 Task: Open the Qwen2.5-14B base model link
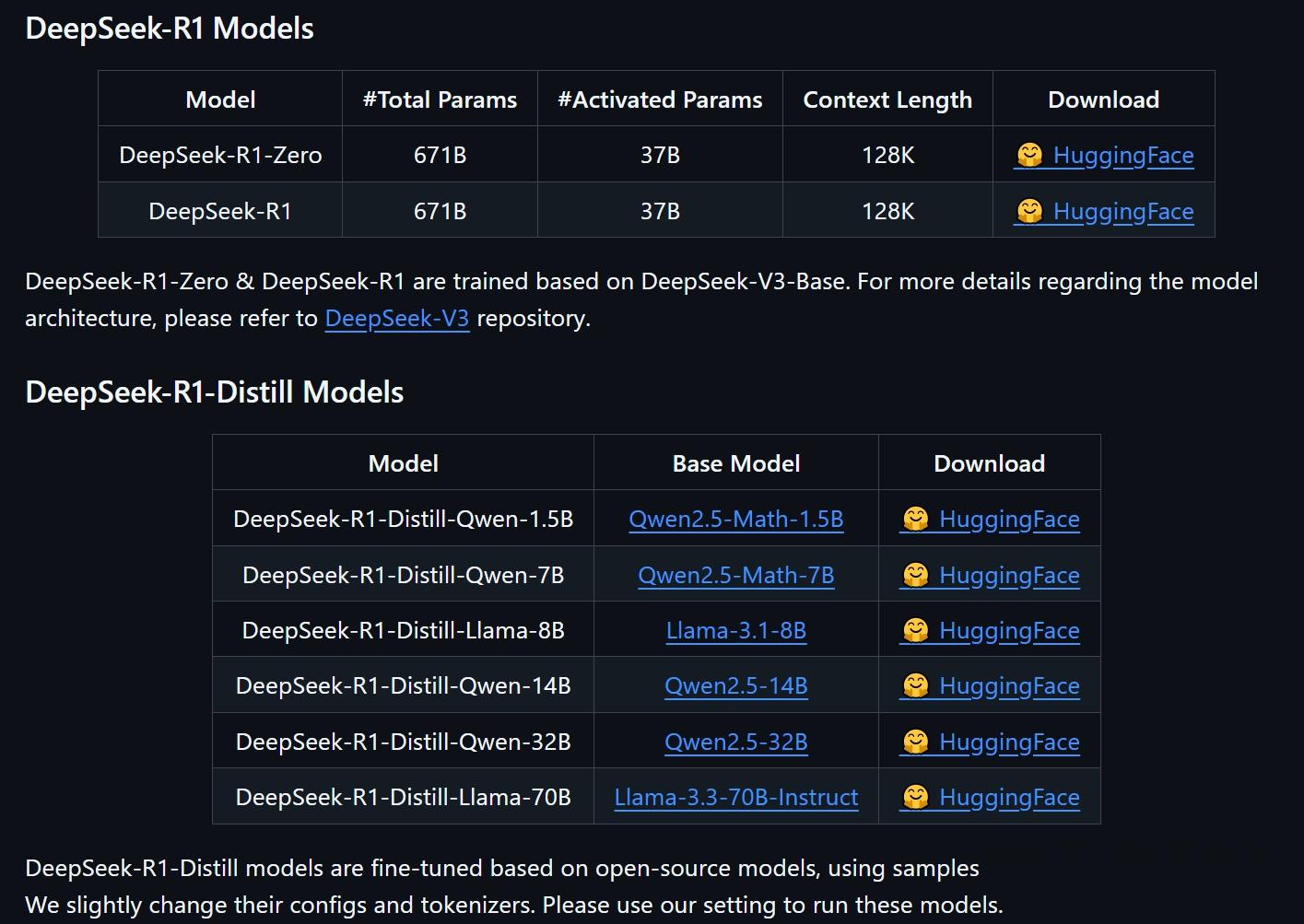tap(736, 686)
